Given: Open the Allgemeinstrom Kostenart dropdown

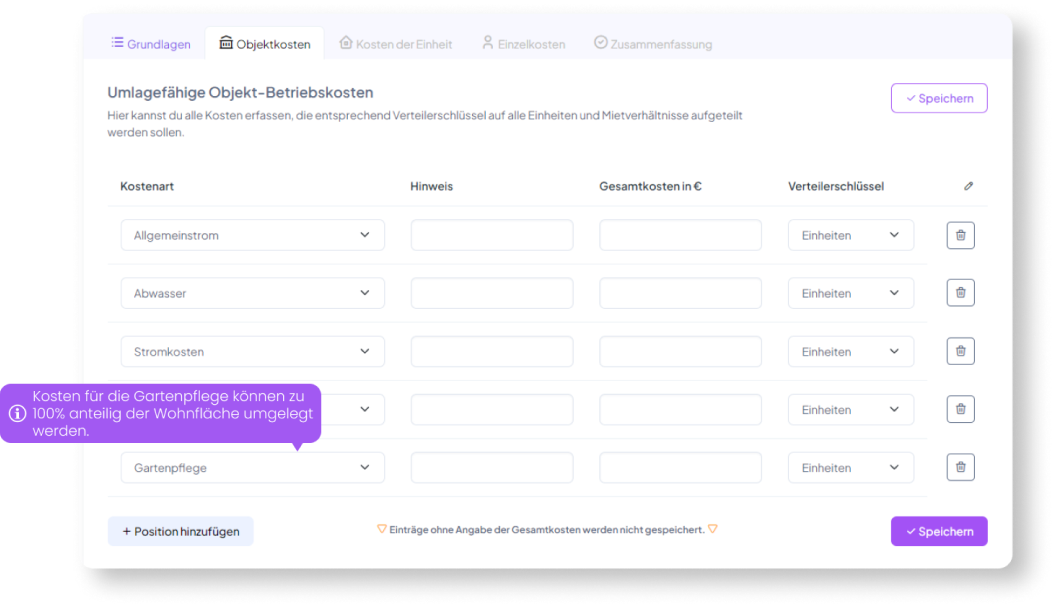Looking at the screenshot, I should pyautogui.click(x=252, y=235).
